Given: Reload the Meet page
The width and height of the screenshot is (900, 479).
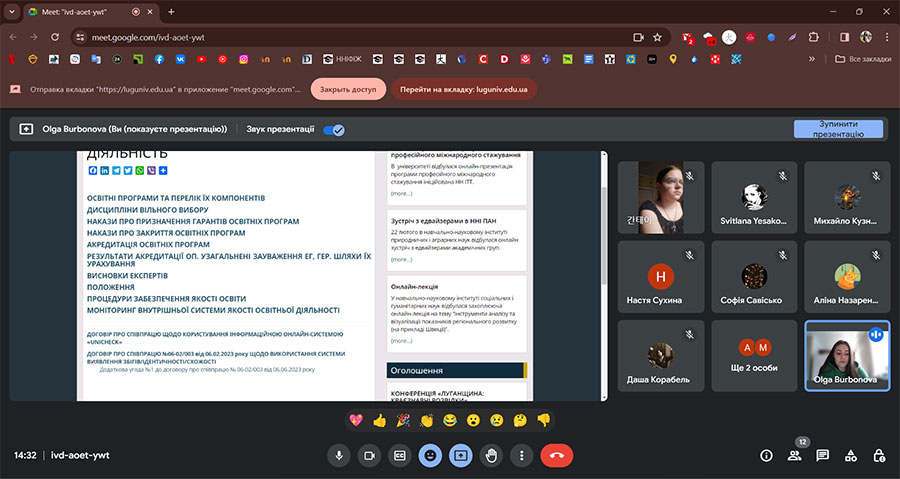Looking at the screenshot, I should (55, 37).
